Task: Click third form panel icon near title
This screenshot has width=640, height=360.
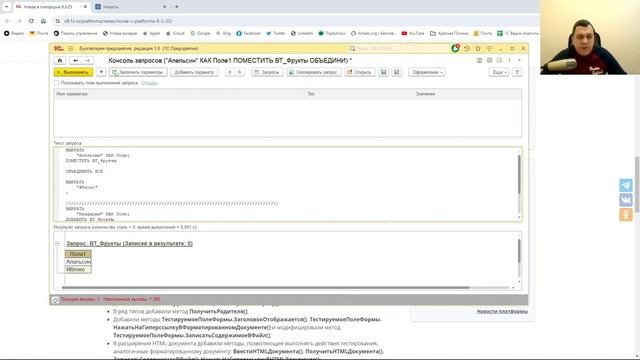Action: click(x=499, y=60)
